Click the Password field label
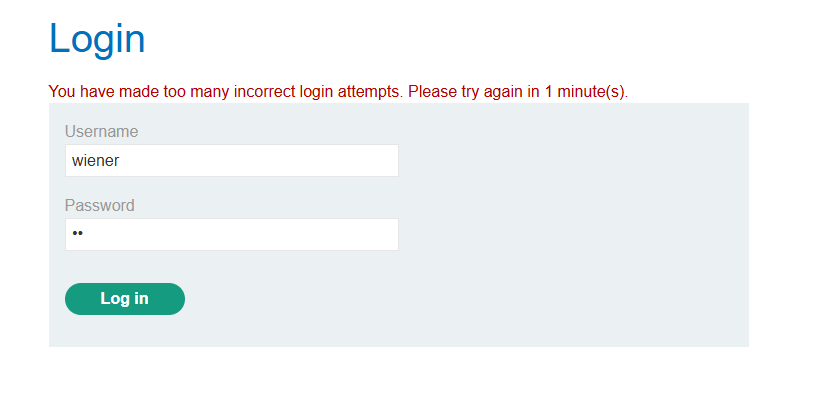 (99, 205)
